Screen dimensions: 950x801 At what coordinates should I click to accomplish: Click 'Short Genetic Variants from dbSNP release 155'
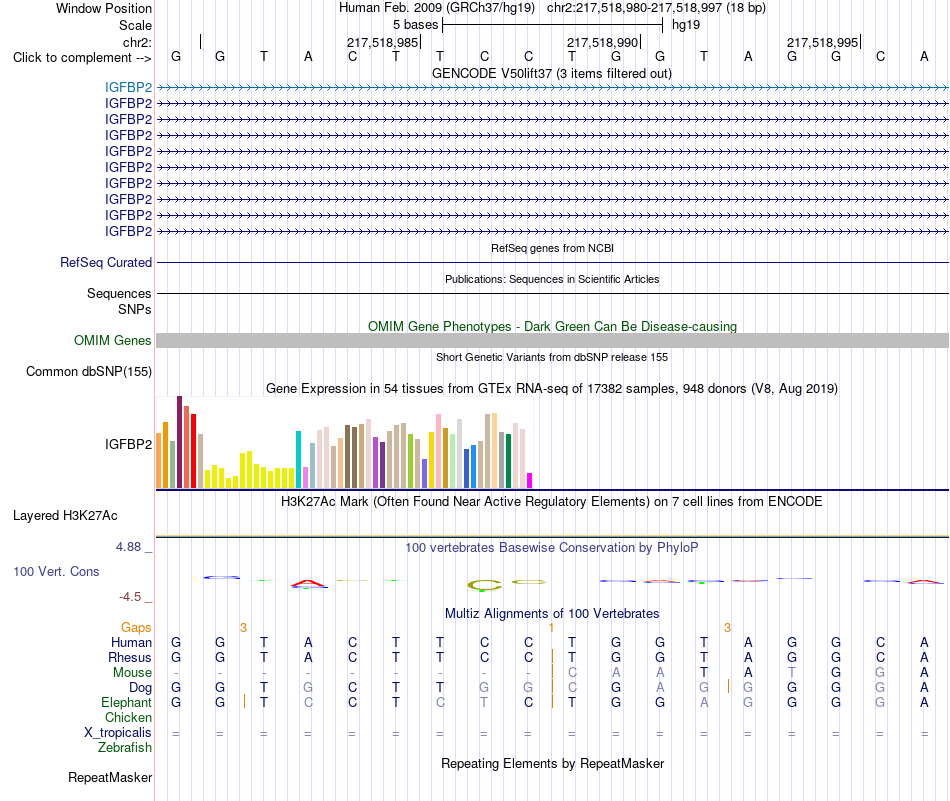pyautogui.click(x=552, y=357)
